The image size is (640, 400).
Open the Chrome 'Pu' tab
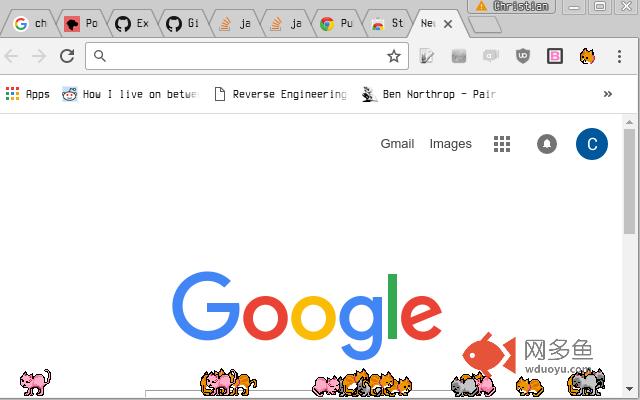[x=336, y=24]
